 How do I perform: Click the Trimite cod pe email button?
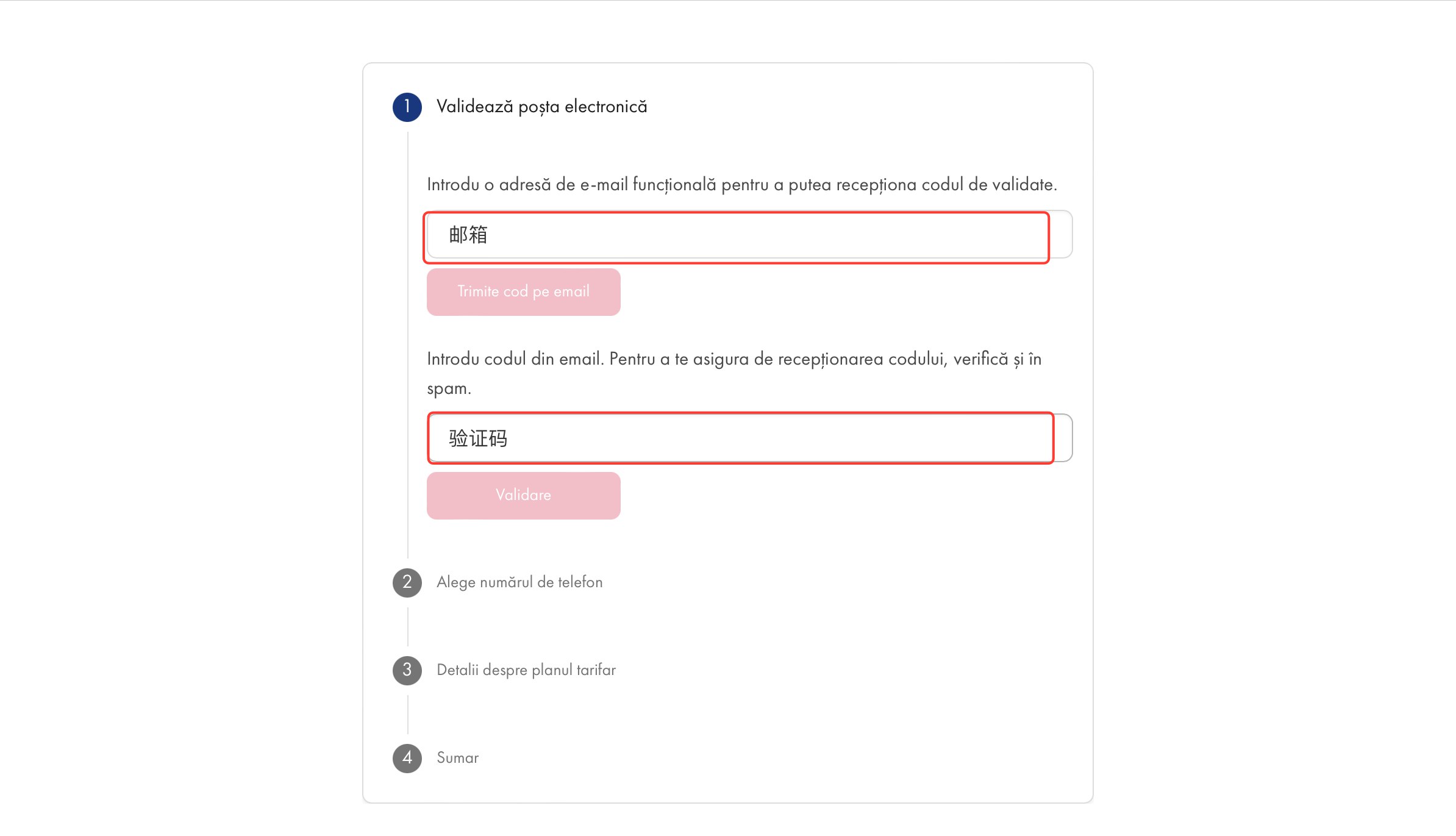pyautogui.click(x=523, y=291)
